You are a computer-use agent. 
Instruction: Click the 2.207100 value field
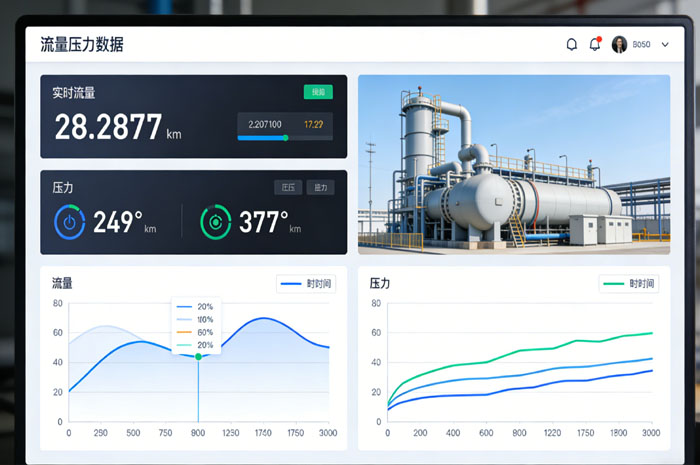pos(265,124)
